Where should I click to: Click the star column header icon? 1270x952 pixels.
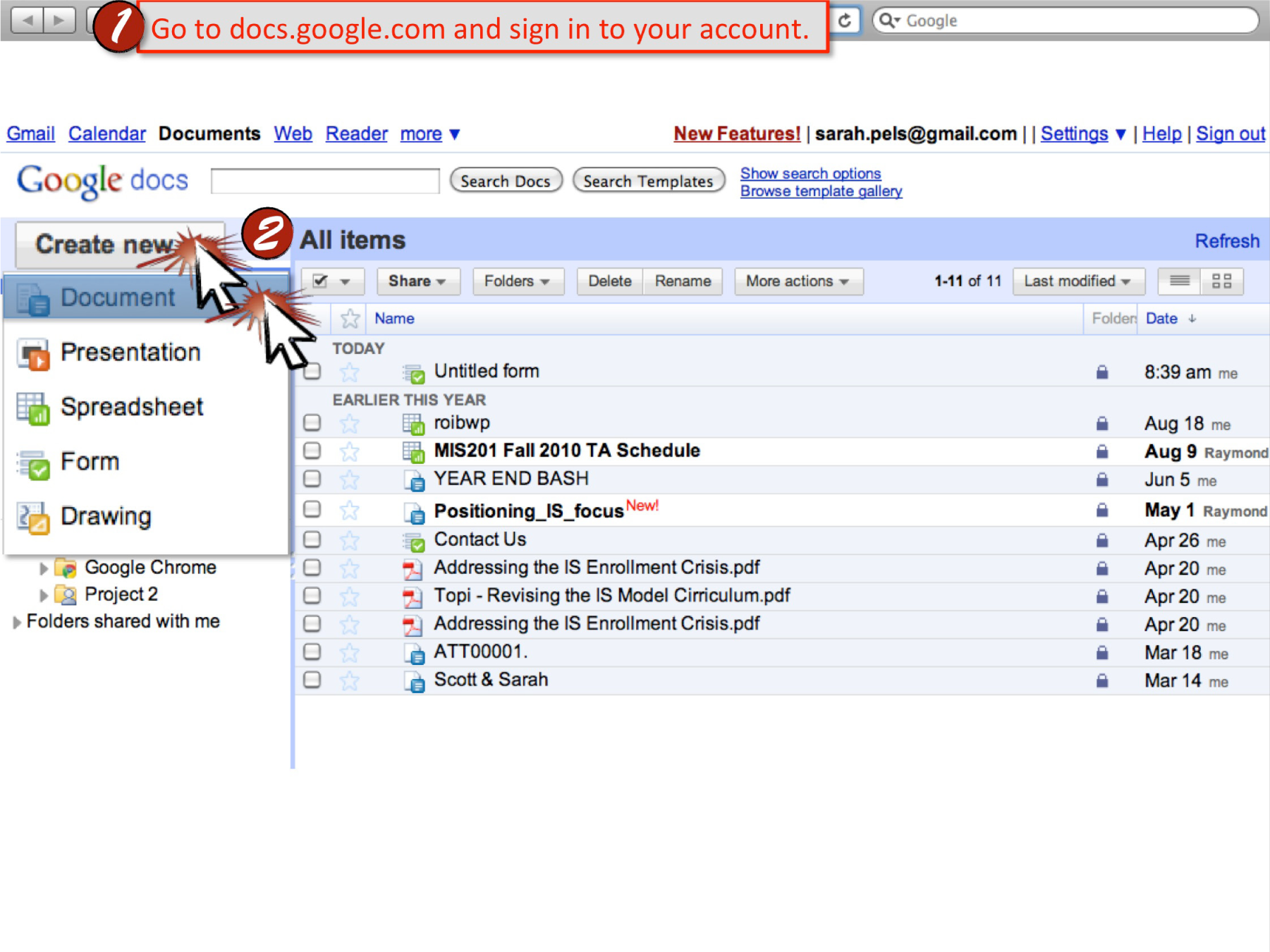click(350, 319)
